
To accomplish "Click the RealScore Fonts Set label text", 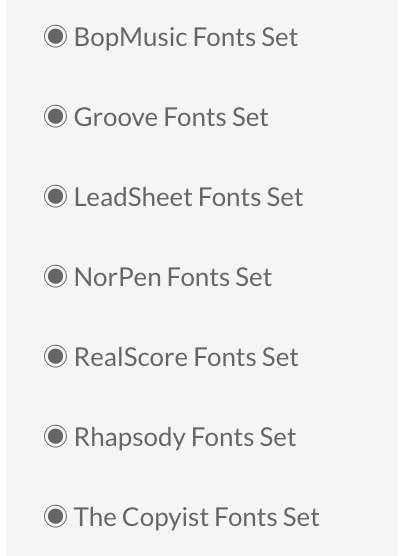I will point(186,357).
